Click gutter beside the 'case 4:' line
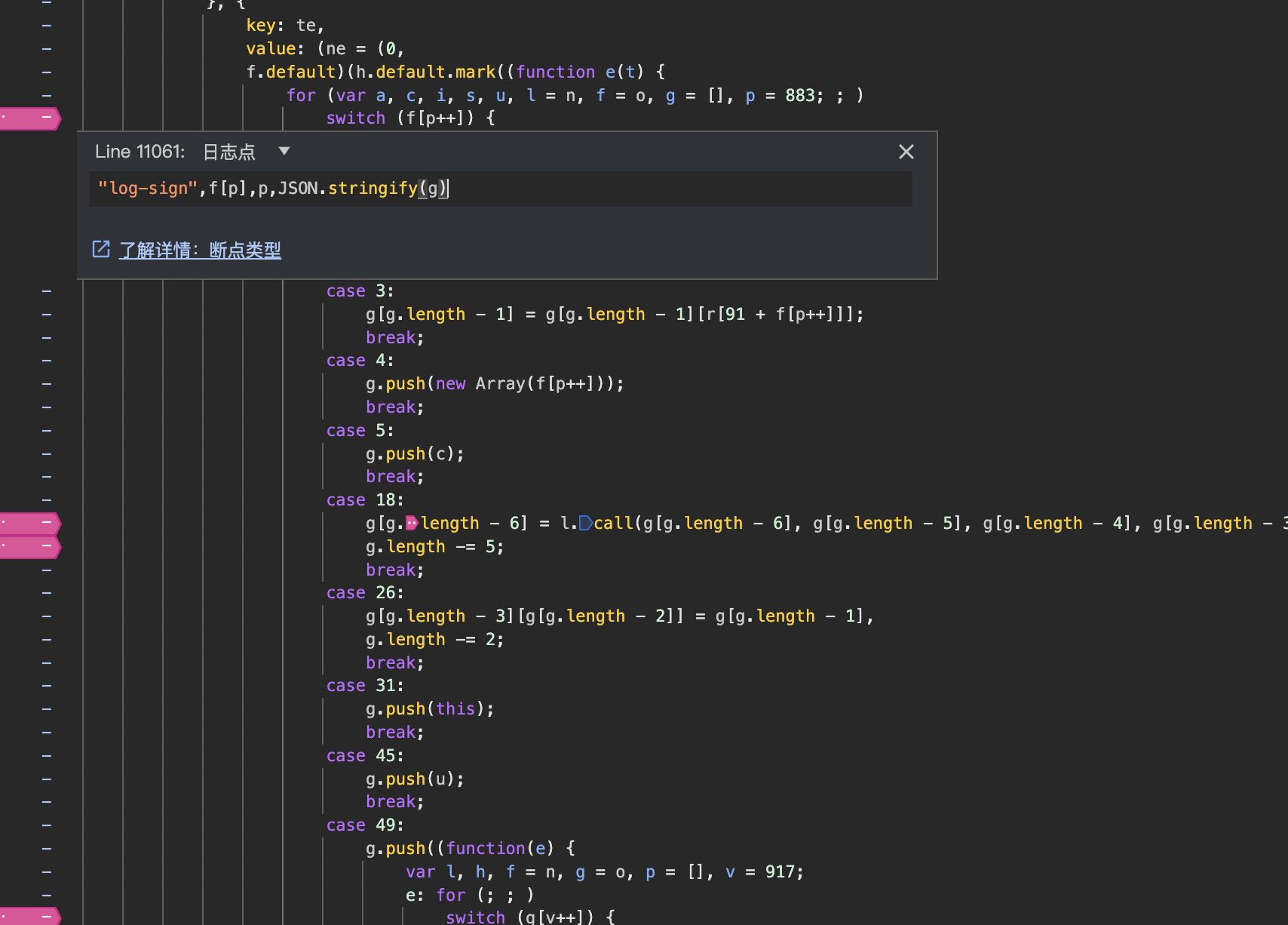 click(47, 361)
